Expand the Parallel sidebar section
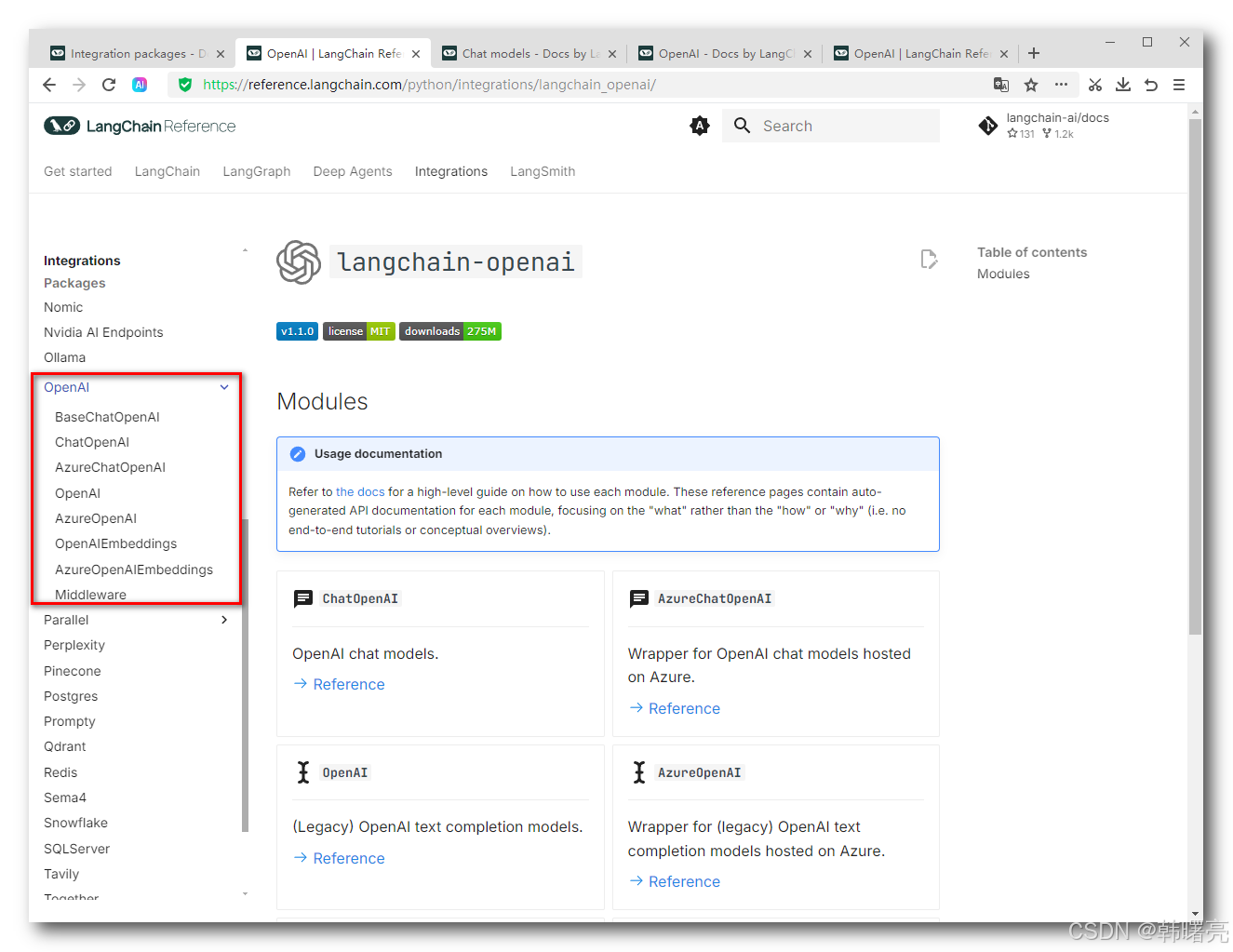1233x952 pixels. [224, 620]
